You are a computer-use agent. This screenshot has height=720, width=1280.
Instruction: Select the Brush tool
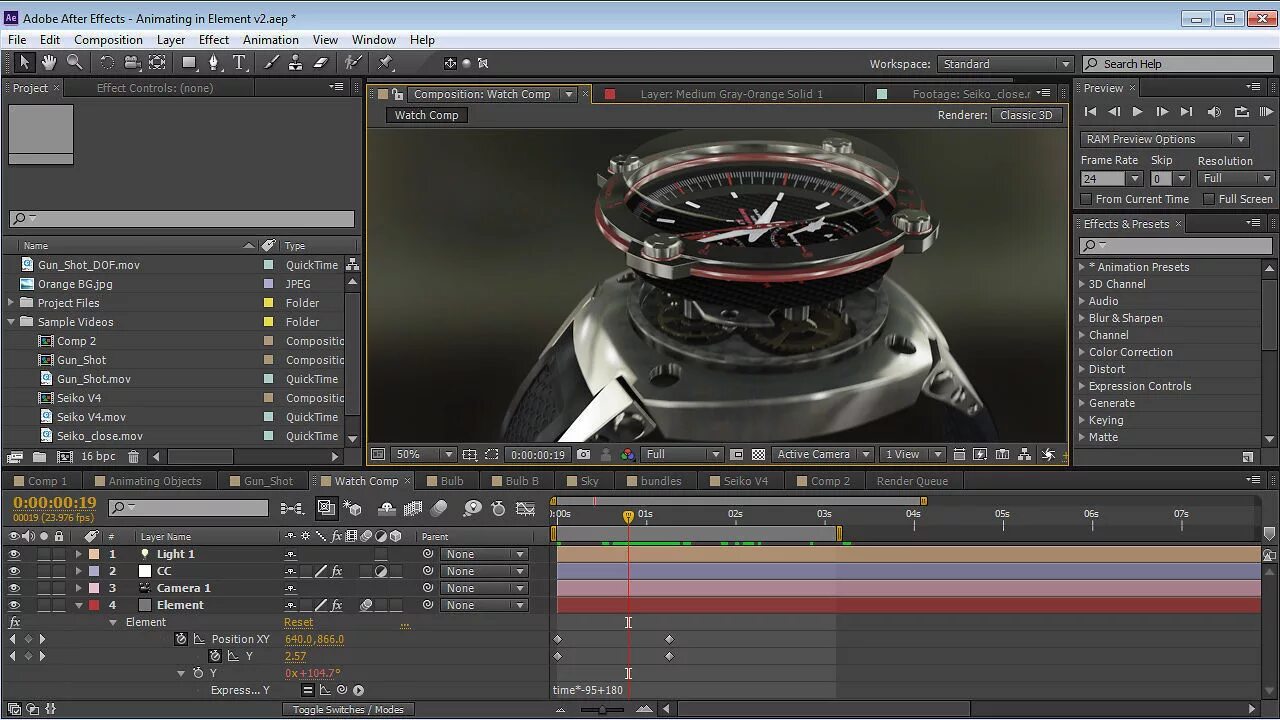pos(271,63)
